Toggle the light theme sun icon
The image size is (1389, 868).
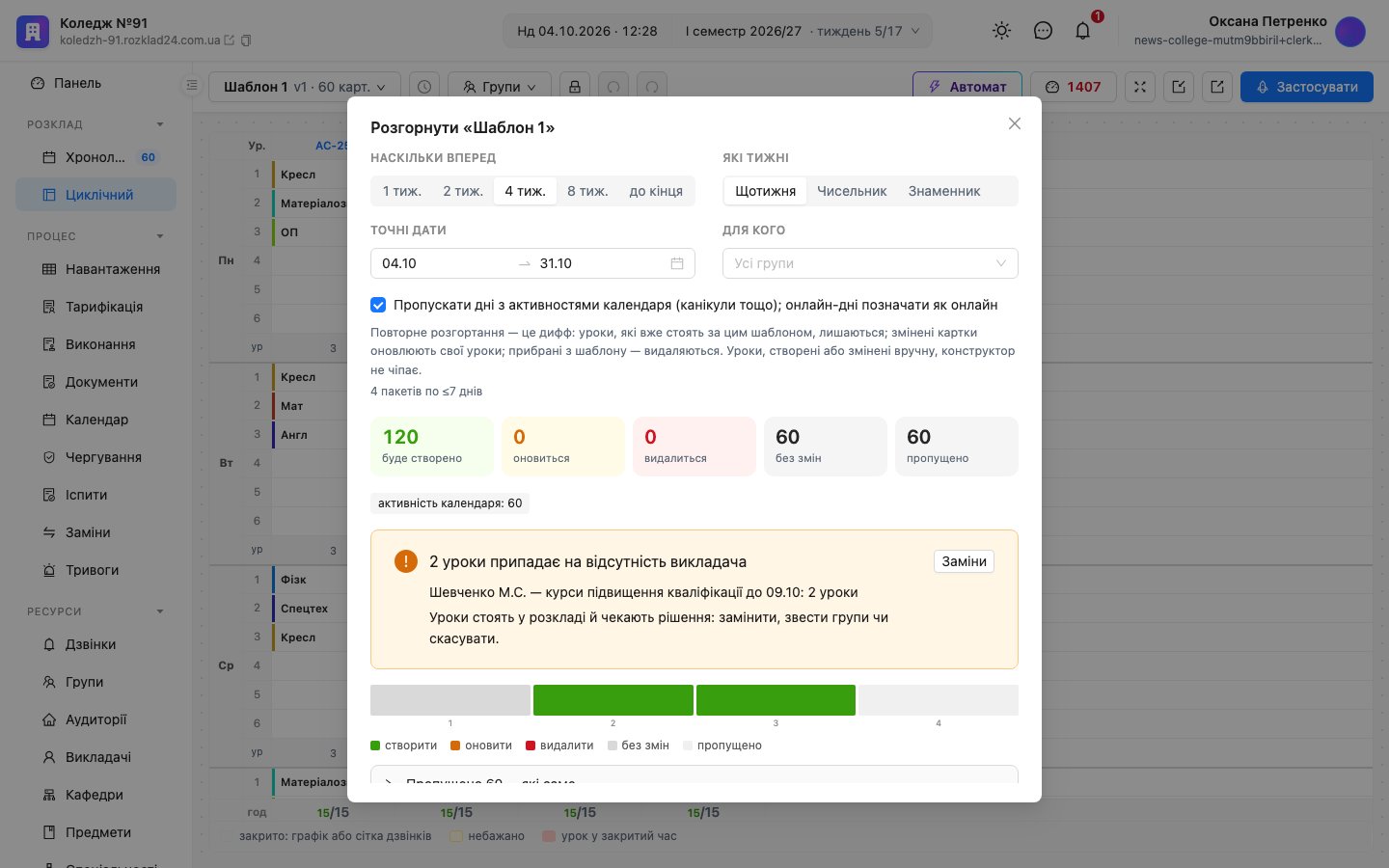1002,31
